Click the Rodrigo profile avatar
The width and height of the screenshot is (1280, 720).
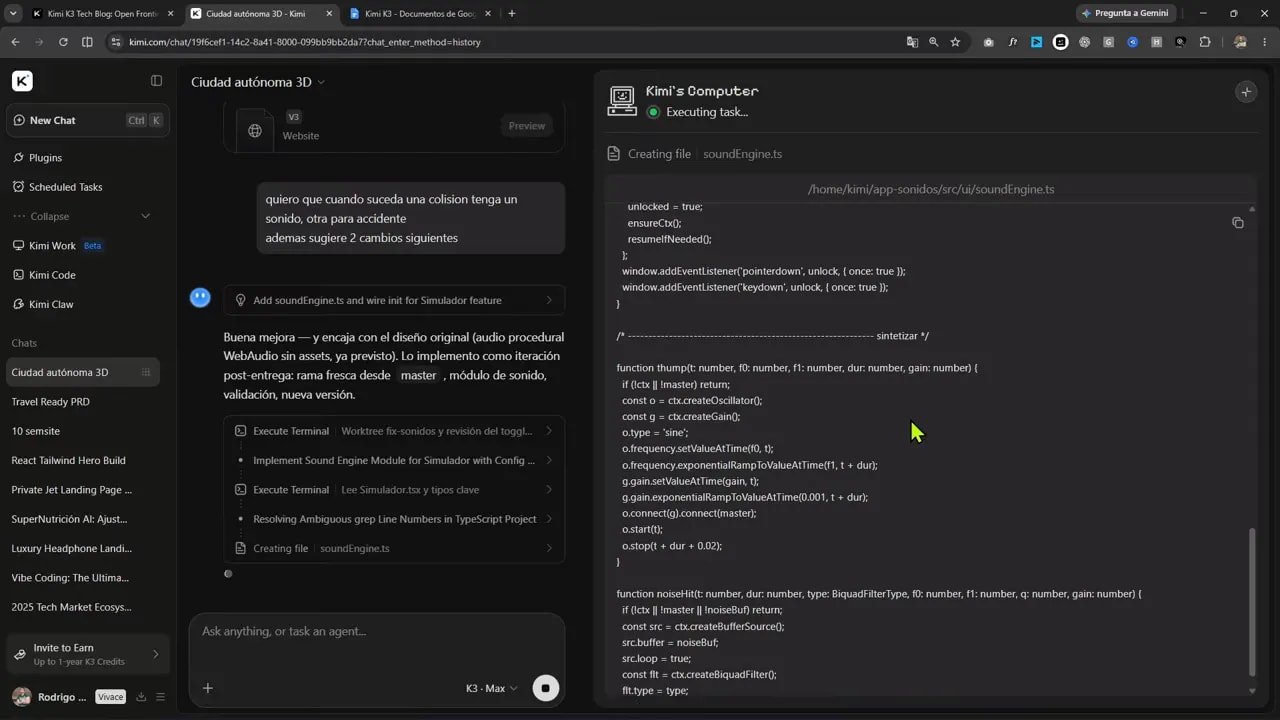click(x=21, y=697)
